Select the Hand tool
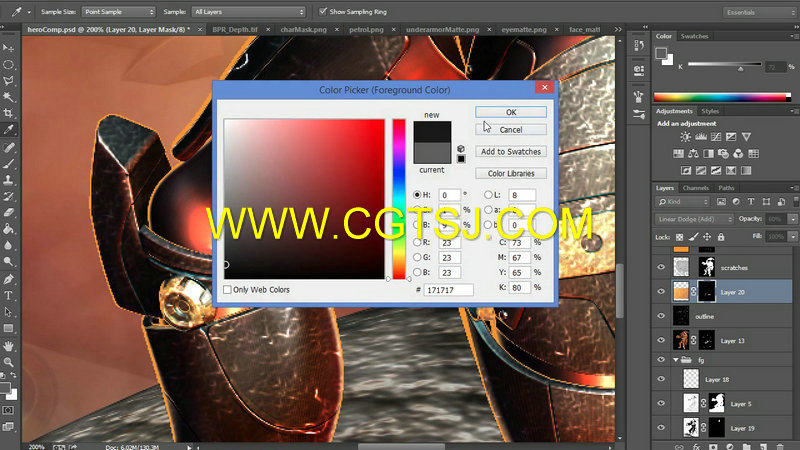Screen dimensions: 800x450 point(8,346)
